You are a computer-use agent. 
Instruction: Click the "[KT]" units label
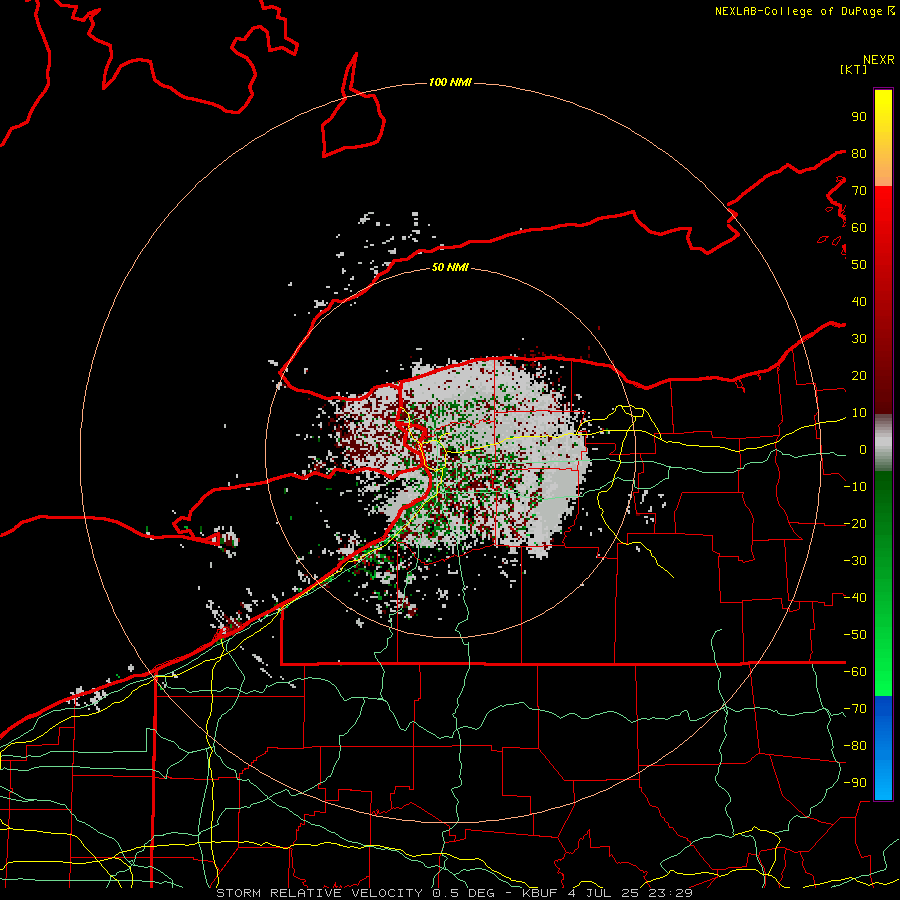click(x=853, y=69)
